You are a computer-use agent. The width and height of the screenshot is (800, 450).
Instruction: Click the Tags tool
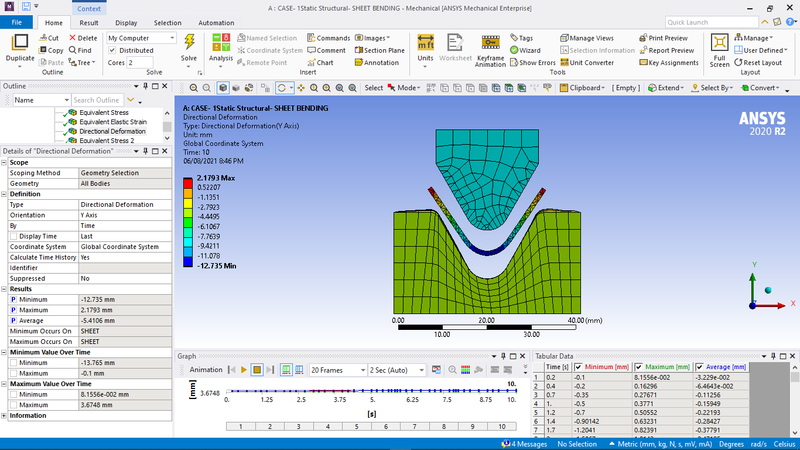521,38
